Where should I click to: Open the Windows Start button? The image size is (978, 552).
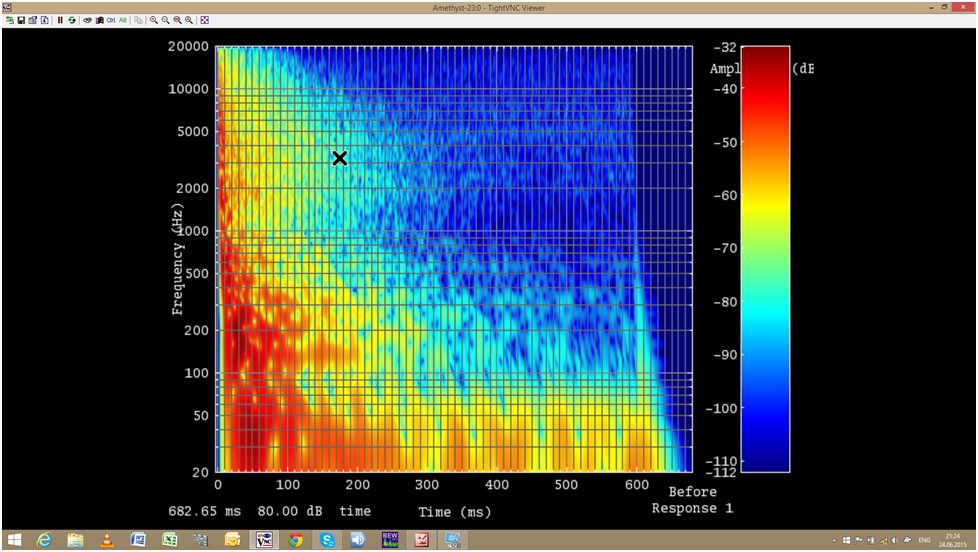point(15,540)
